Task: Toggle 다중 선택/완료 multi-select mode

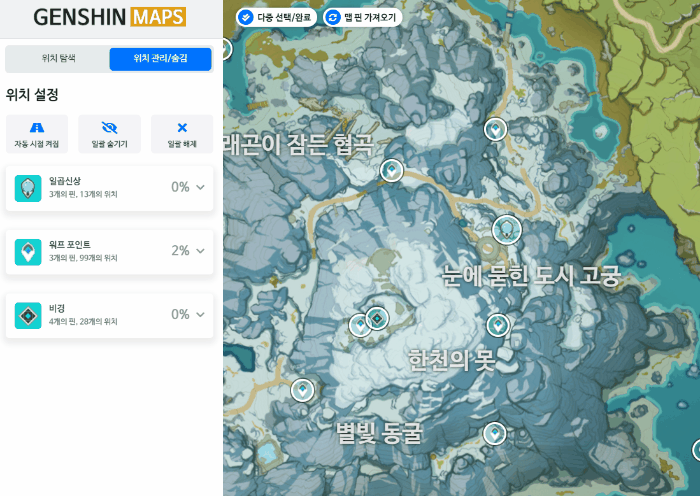Action: (276, 17)
